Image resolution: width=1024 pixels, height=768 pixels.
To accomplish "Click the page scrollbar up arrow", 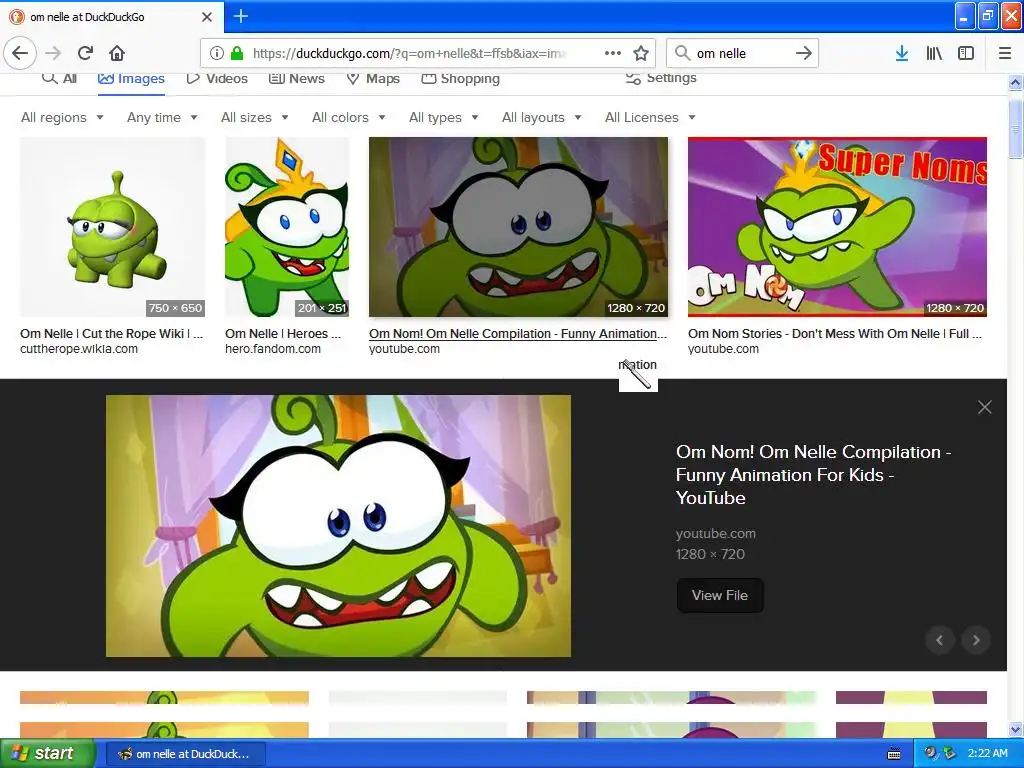I will [x=1015, y=82].
